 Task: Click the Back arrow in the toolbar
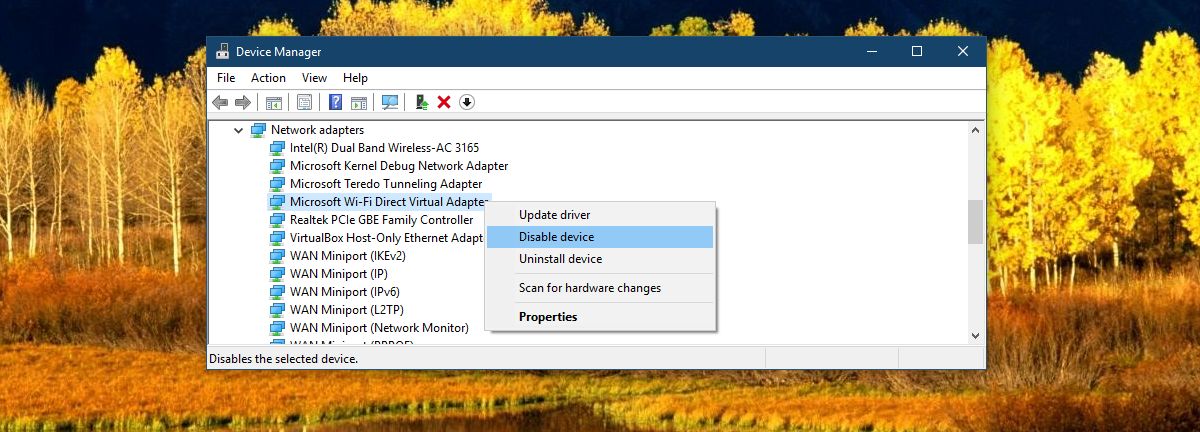point(220,102)
